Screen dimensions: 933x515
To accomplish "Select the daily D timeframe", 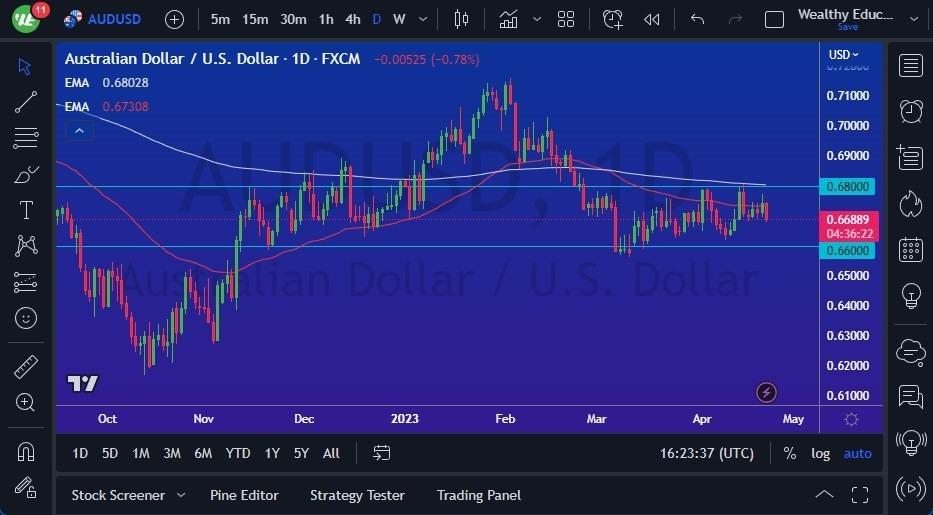I will click(x=377, y=20).
